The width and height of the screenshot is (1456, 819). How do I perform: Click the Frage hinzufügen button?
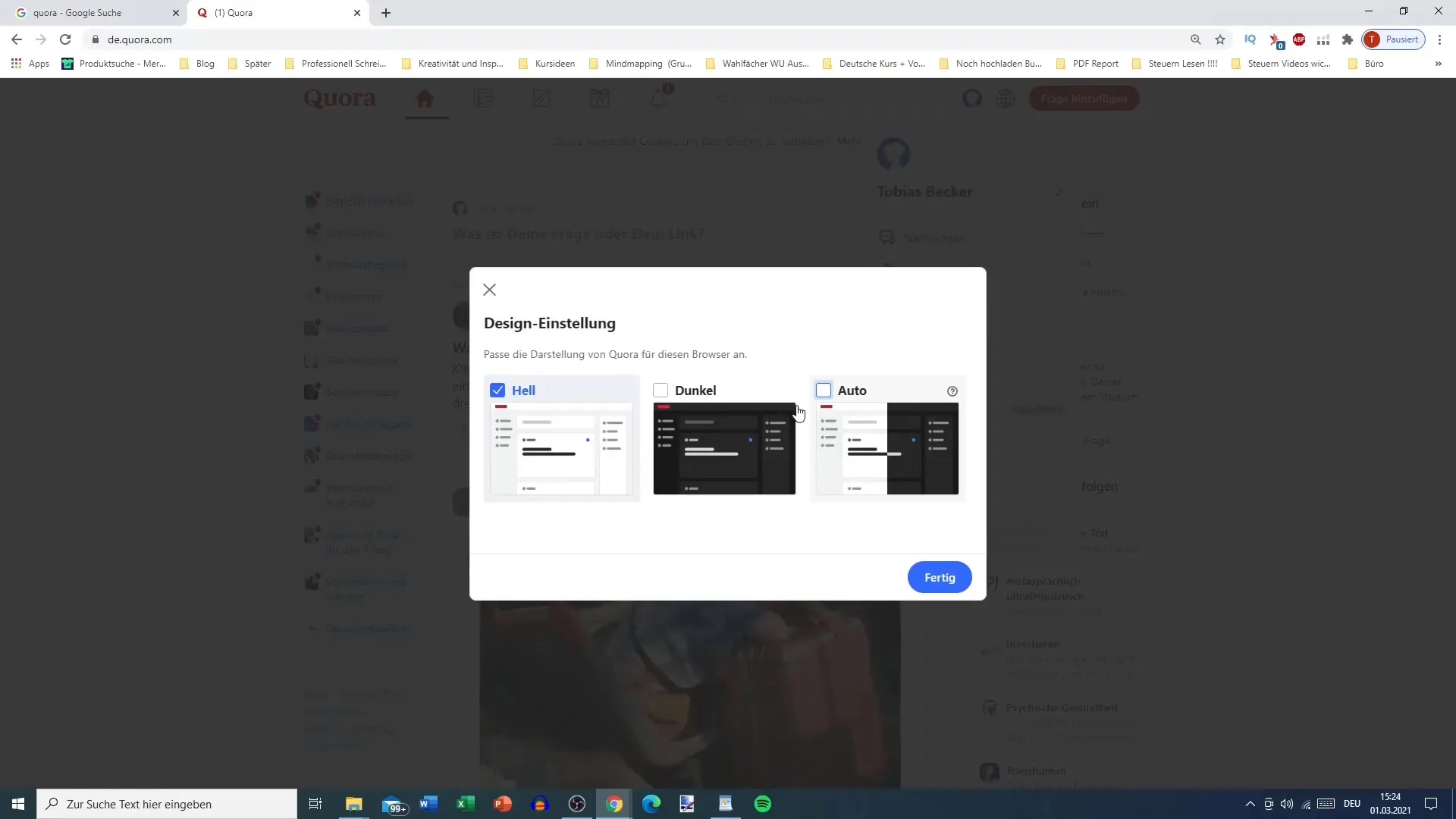pos(1084,99)
